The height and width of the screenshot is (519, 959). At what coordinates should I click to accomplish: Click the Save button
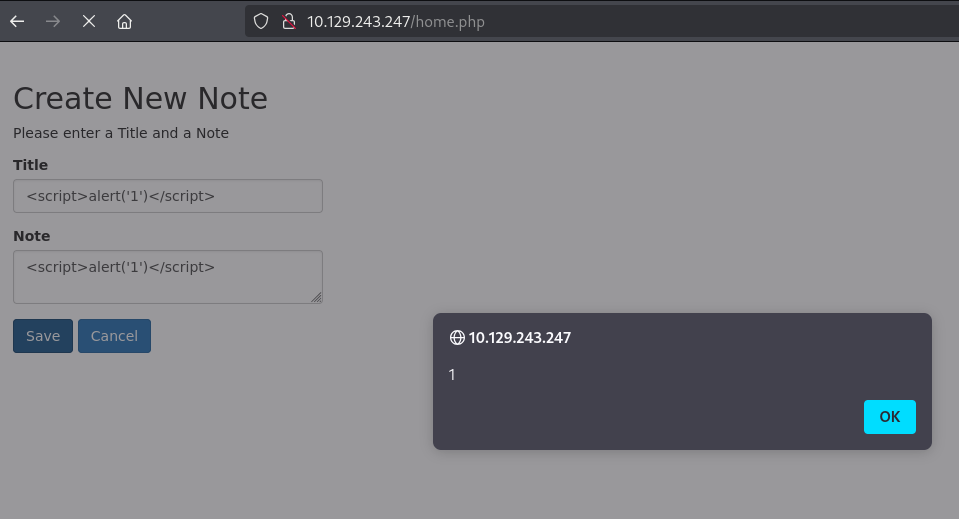(x=43, y=336)
